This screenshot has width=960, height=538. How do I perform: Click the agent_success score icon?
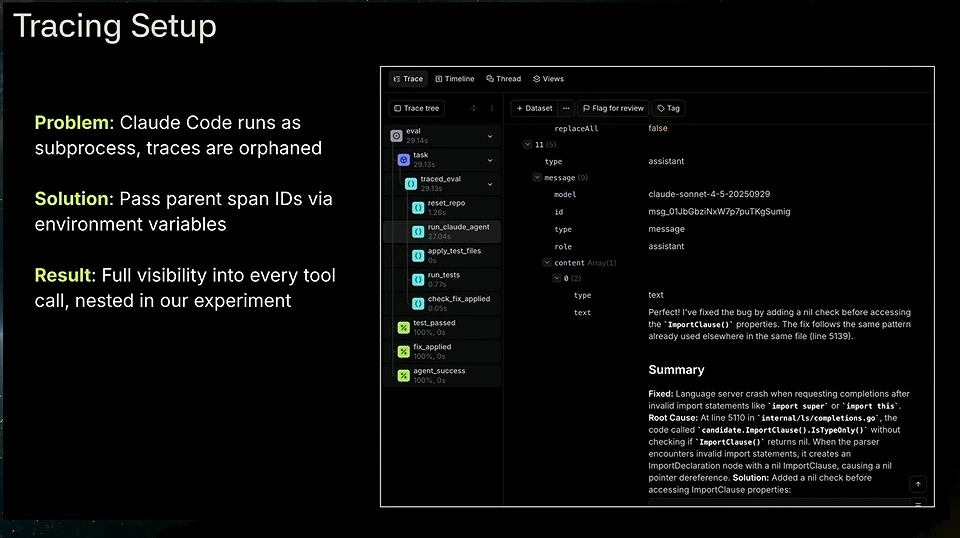(403, 375)
